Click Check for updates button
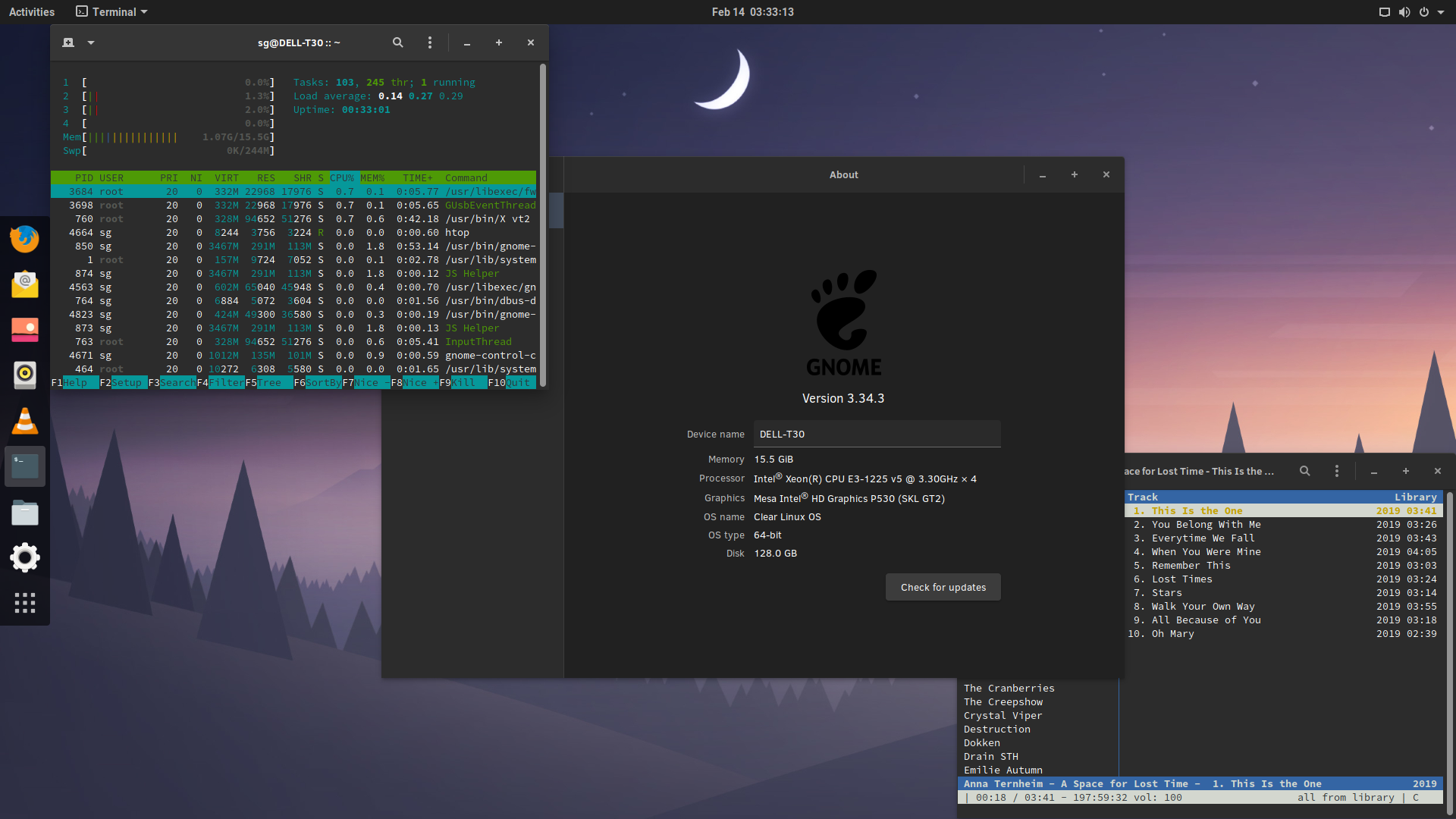 pos(943,587)
